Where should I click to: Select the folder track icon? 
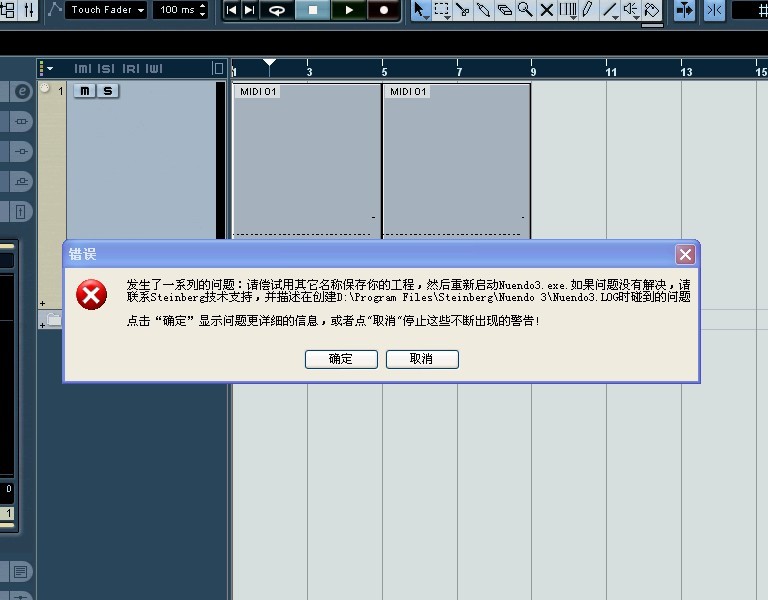pyautogui.click(x=54, y=320)
